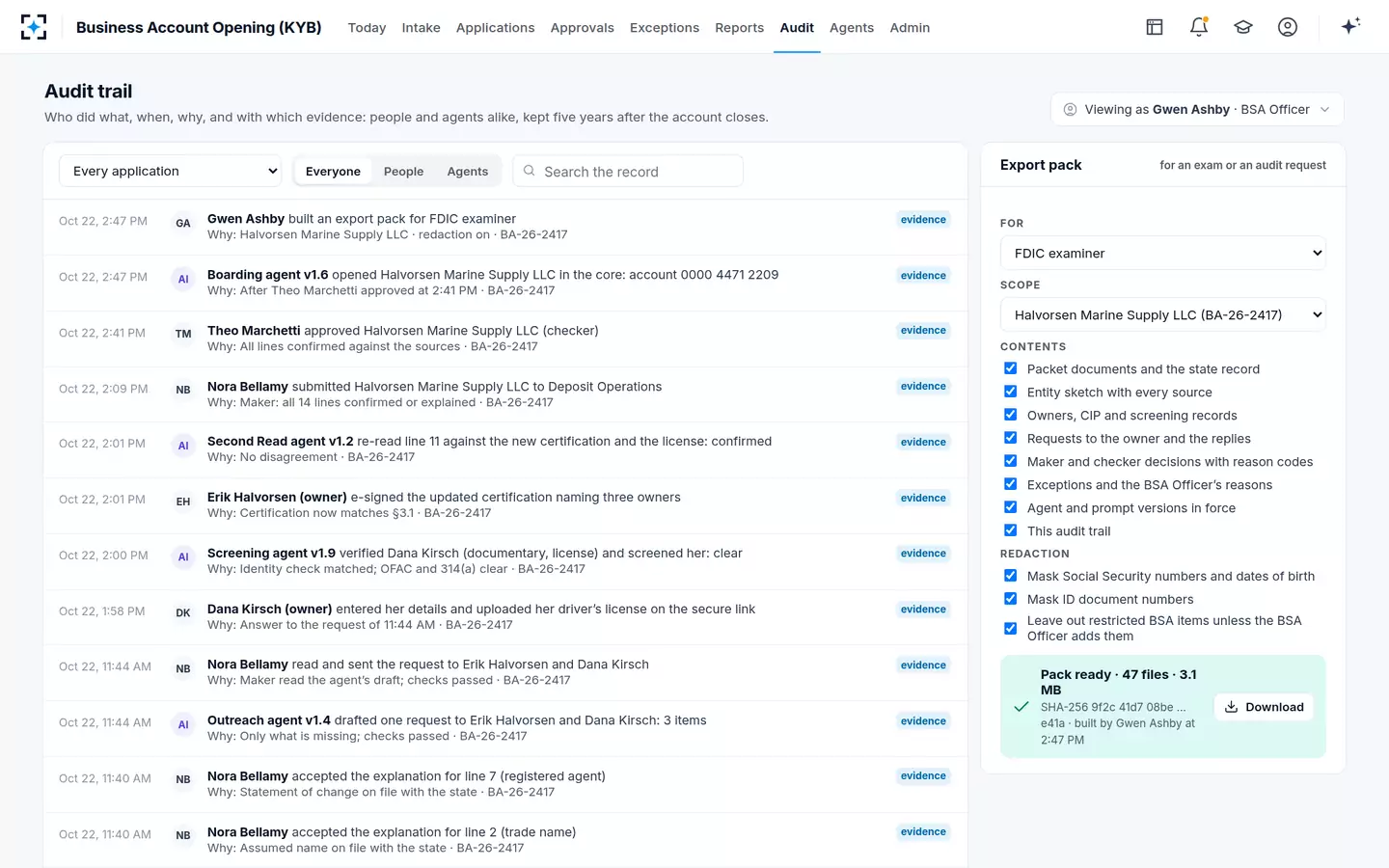1389x868 pixels.
Task: Open the Halvorsen Marine Supply scope dropdown
Action: click(1163, 314)
